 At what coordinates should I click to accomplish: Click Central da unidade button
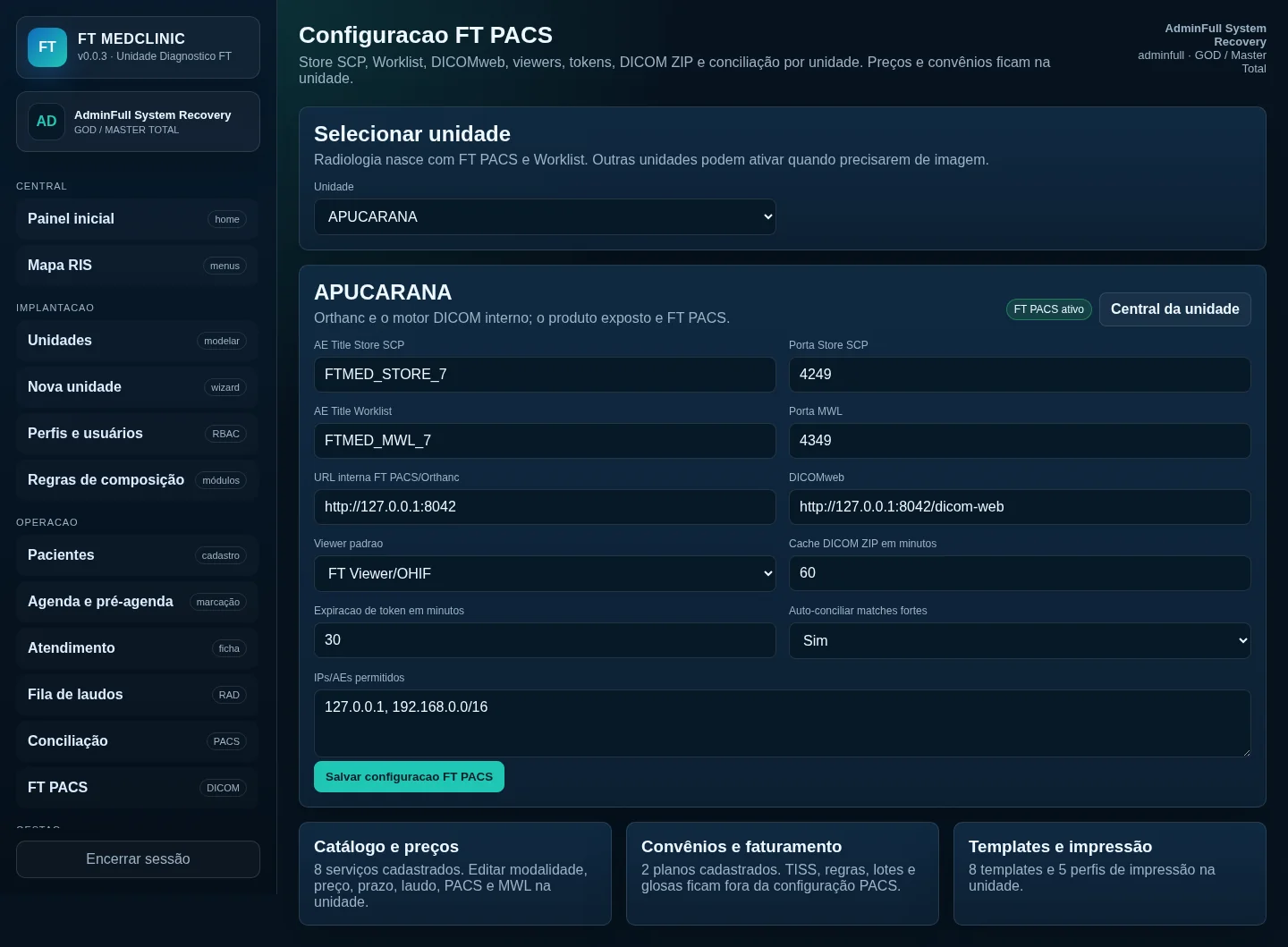tap(1174, 309)
